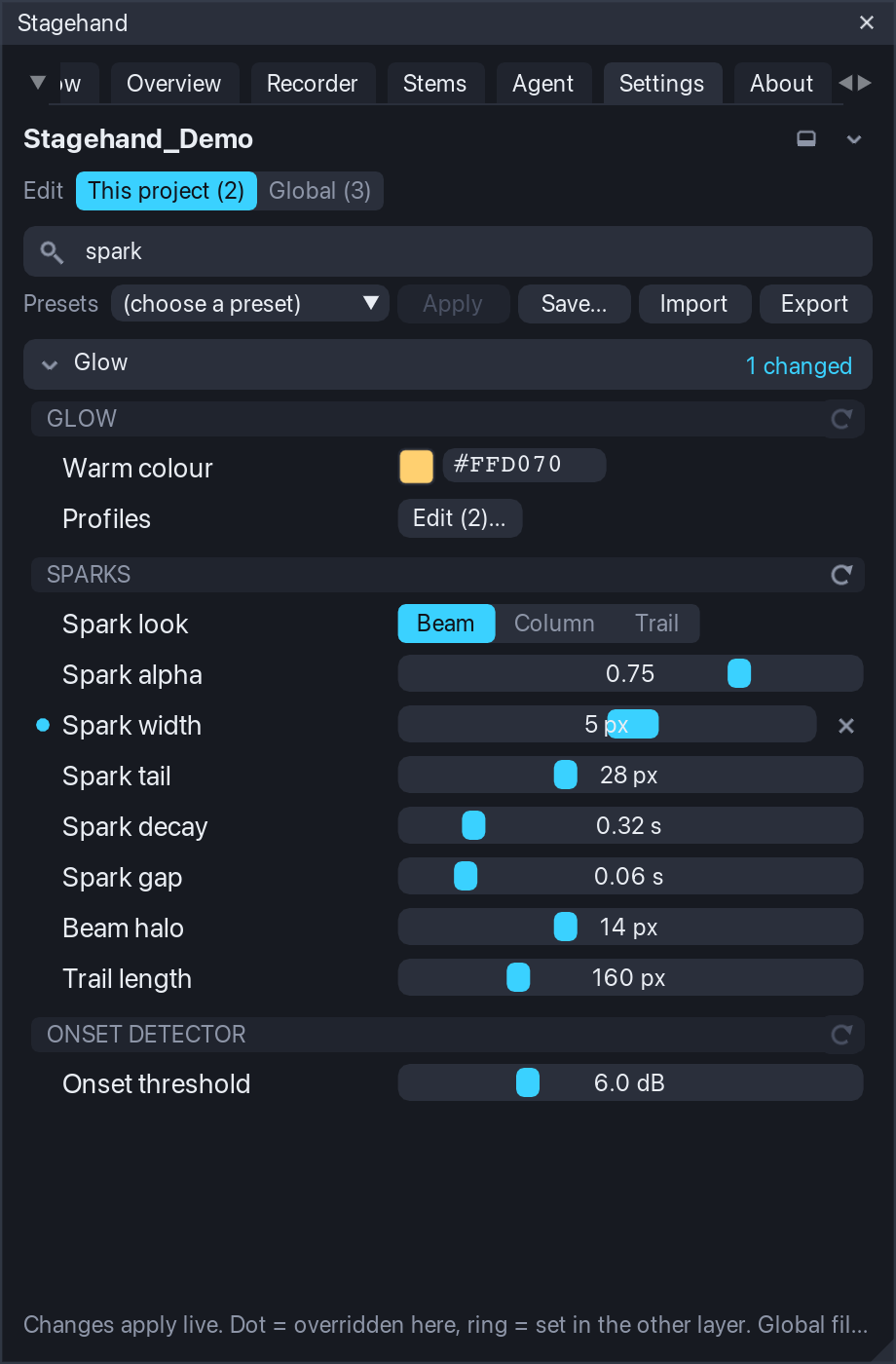The width and height of the screenshot is (896, 1364).
Task: Open the tab list dropdown triangle
Action: click(38, 82)
